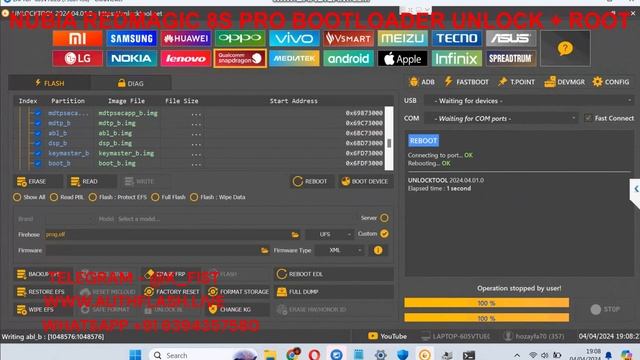Uncheck the mdtp_b partition checkbox
640x360 pixels.
[38, 123]
